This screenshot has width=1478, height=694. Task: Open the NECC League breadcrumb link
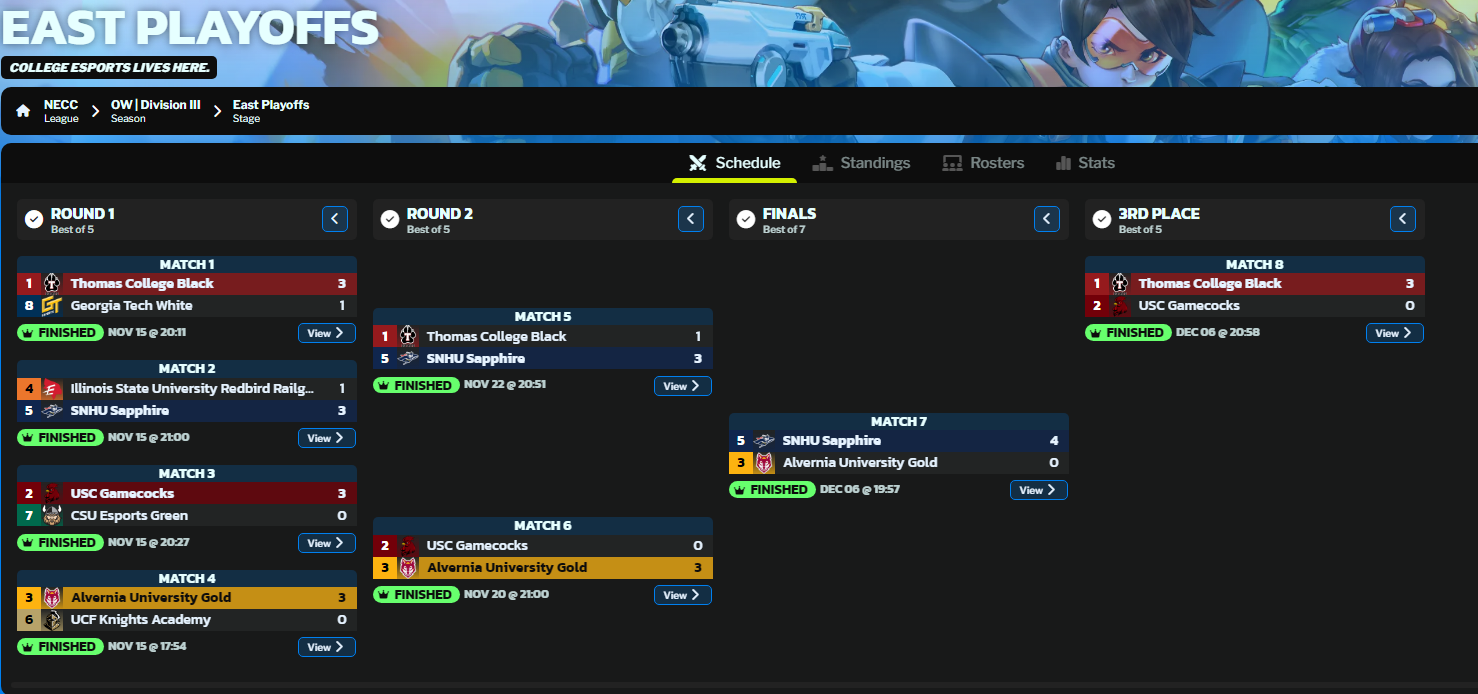pos(61,110)
